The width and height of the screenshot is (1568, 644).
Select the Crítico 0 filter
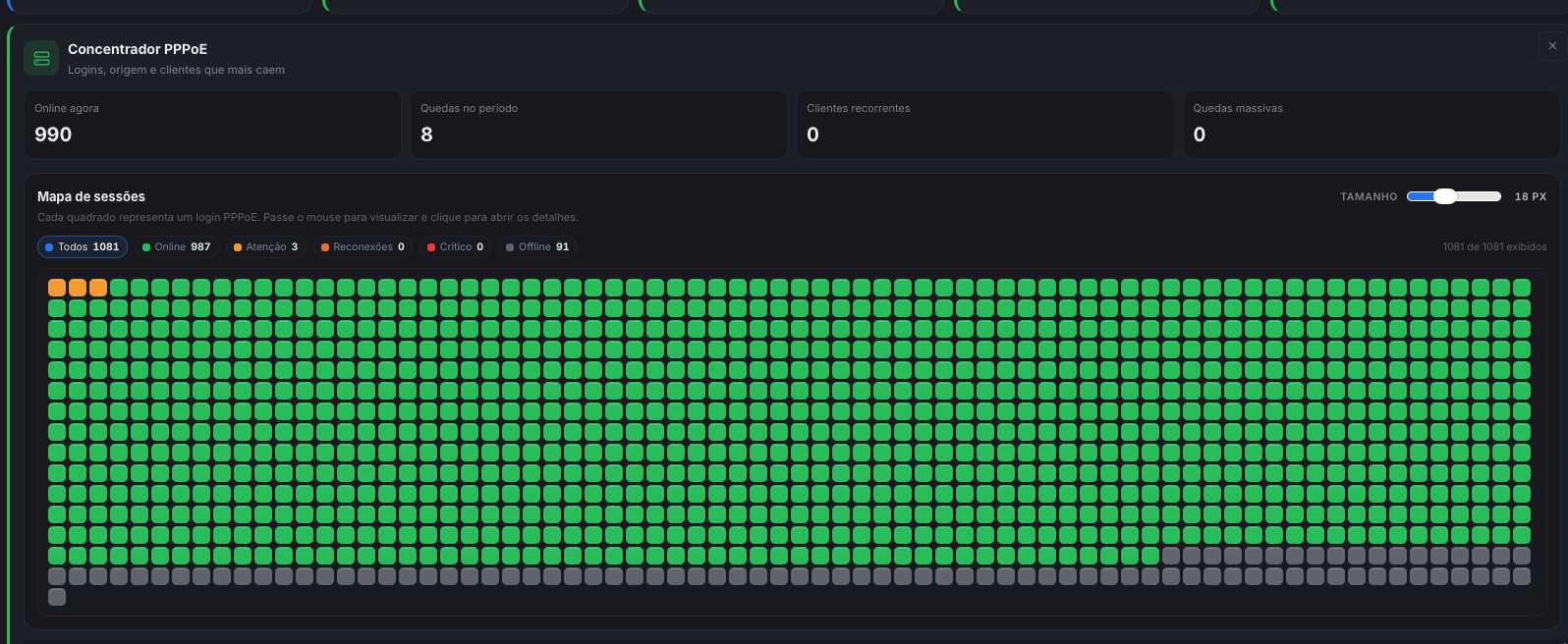click(455, 247)
